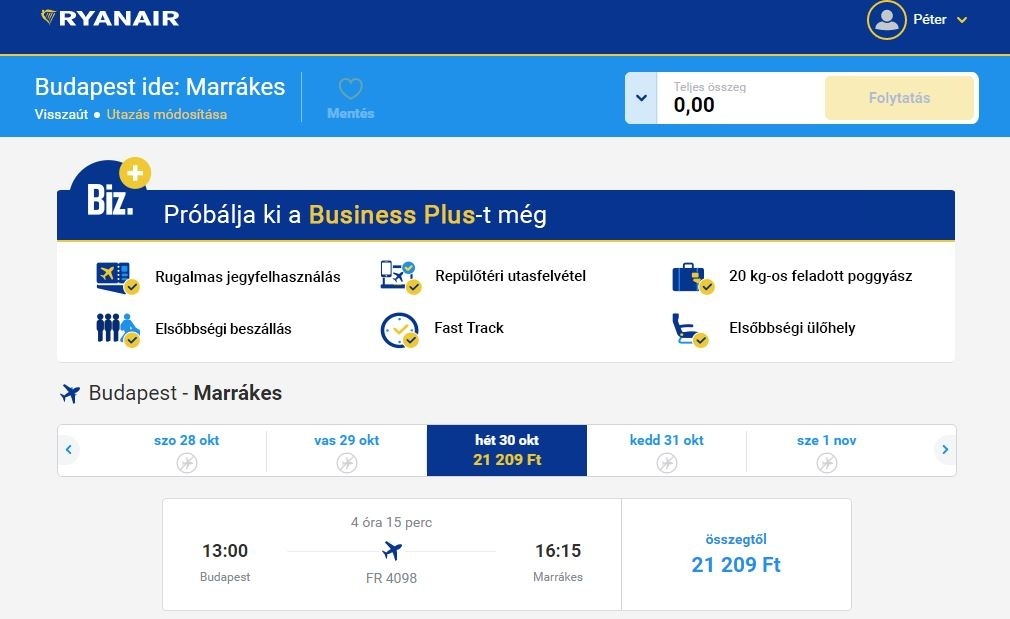Select the kedd 31 okt date tab
1010x619 pixels.
point(666,450)
